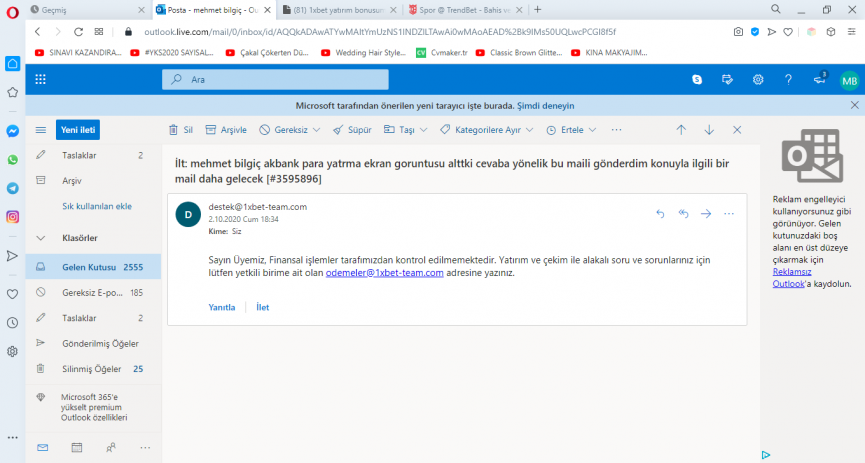Click Arşivle toolbar button

[226, 130]
